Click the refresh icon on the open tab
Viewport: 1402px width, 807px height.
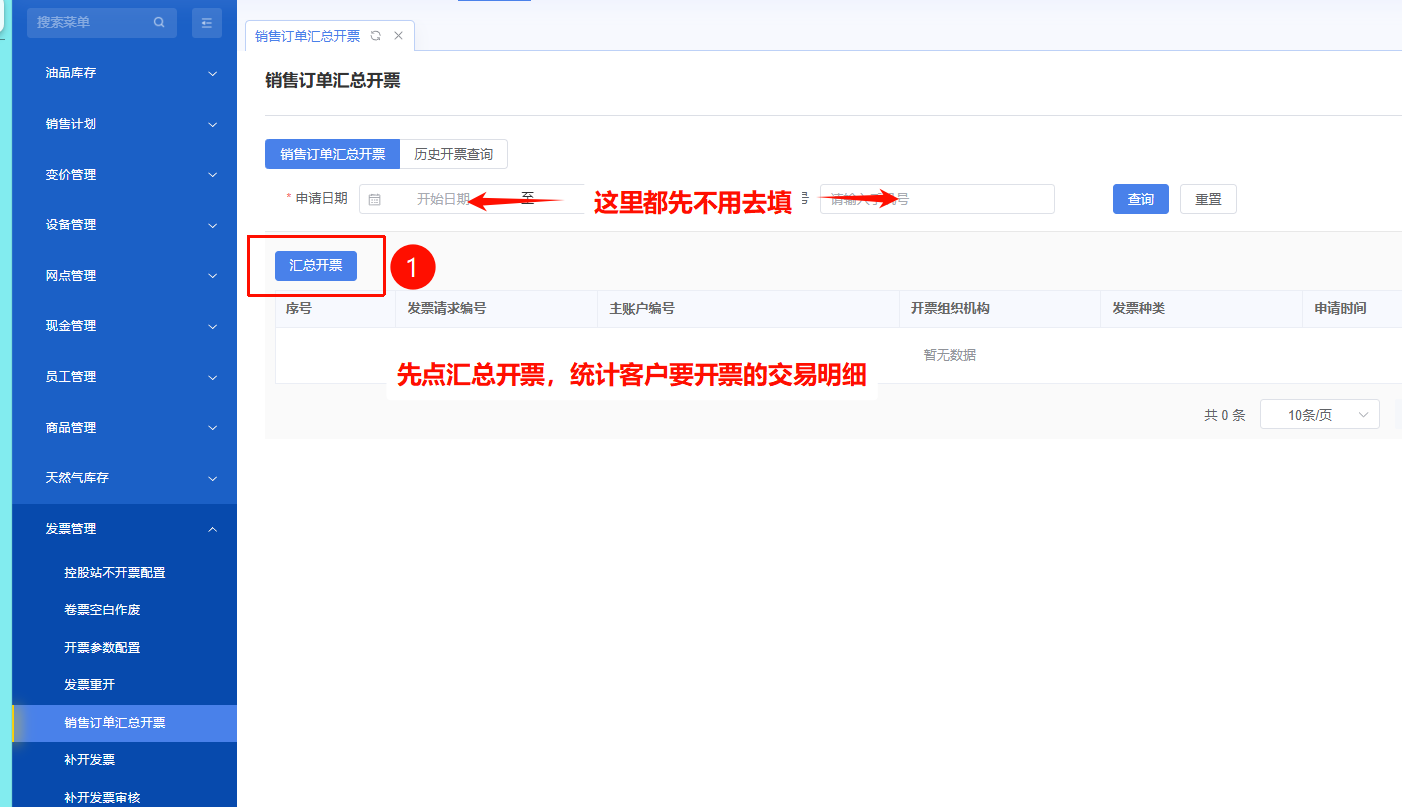click(376, 36)
